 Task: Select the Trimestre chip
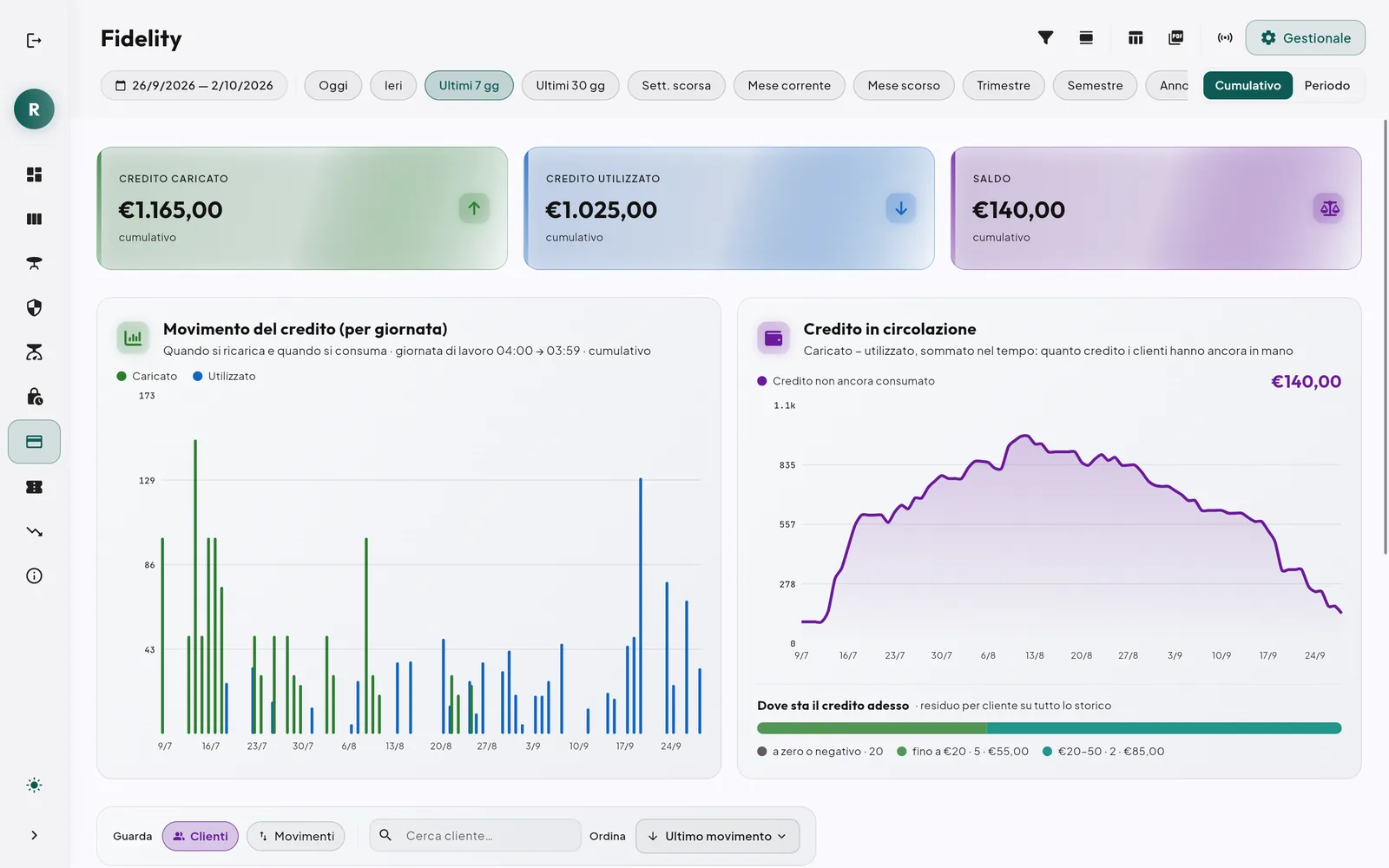click(1004, 85)
